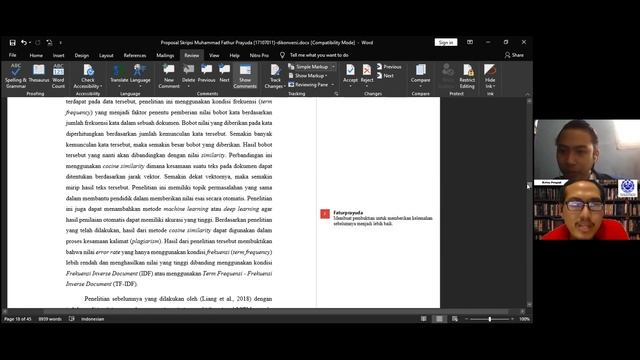Toggle Track Changes
This screenshot has width=640, height=360.
[275, 73]
